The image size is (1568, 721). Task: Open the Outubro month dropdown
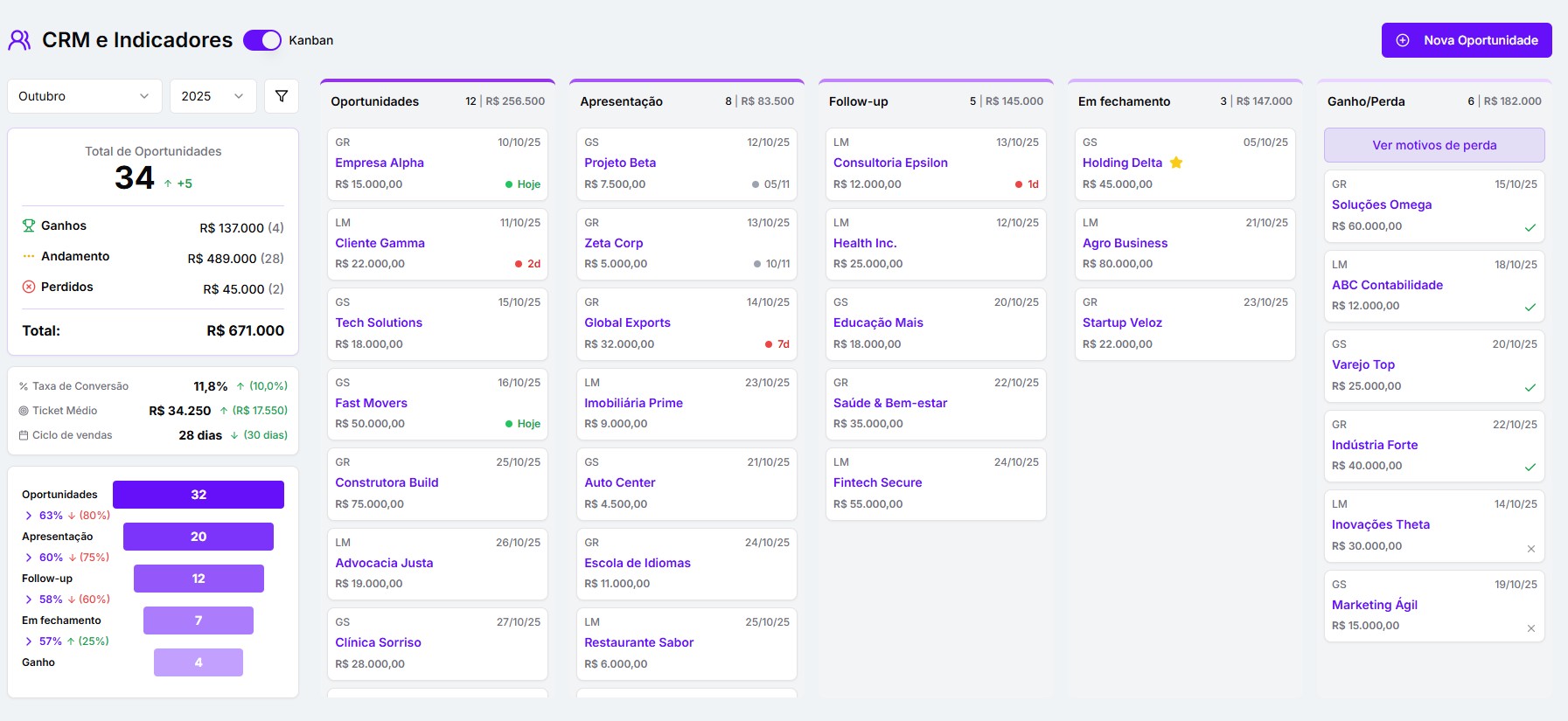click(x=85, y=96)
